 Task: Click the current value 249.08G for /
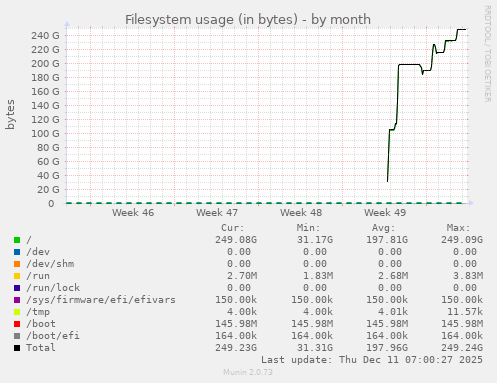(236, 240)
